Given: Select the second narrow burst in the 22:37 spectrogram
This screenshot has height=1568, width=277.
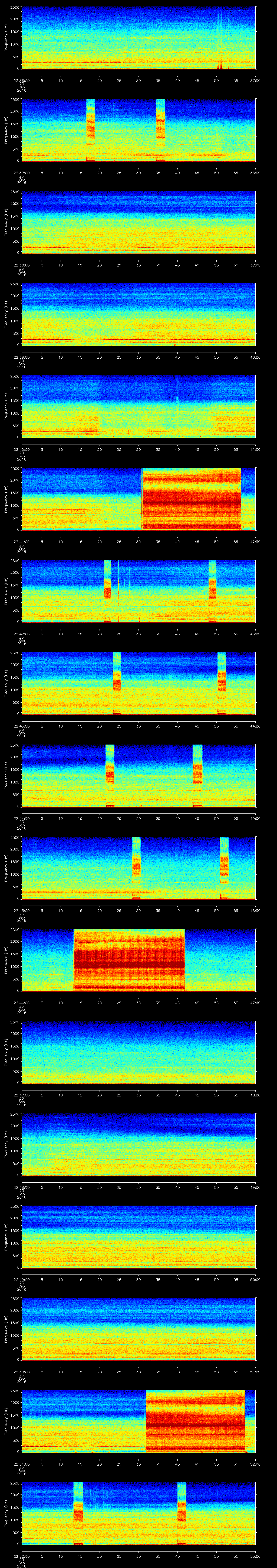Looking at the screenshot, I should (x=161, y=129).
